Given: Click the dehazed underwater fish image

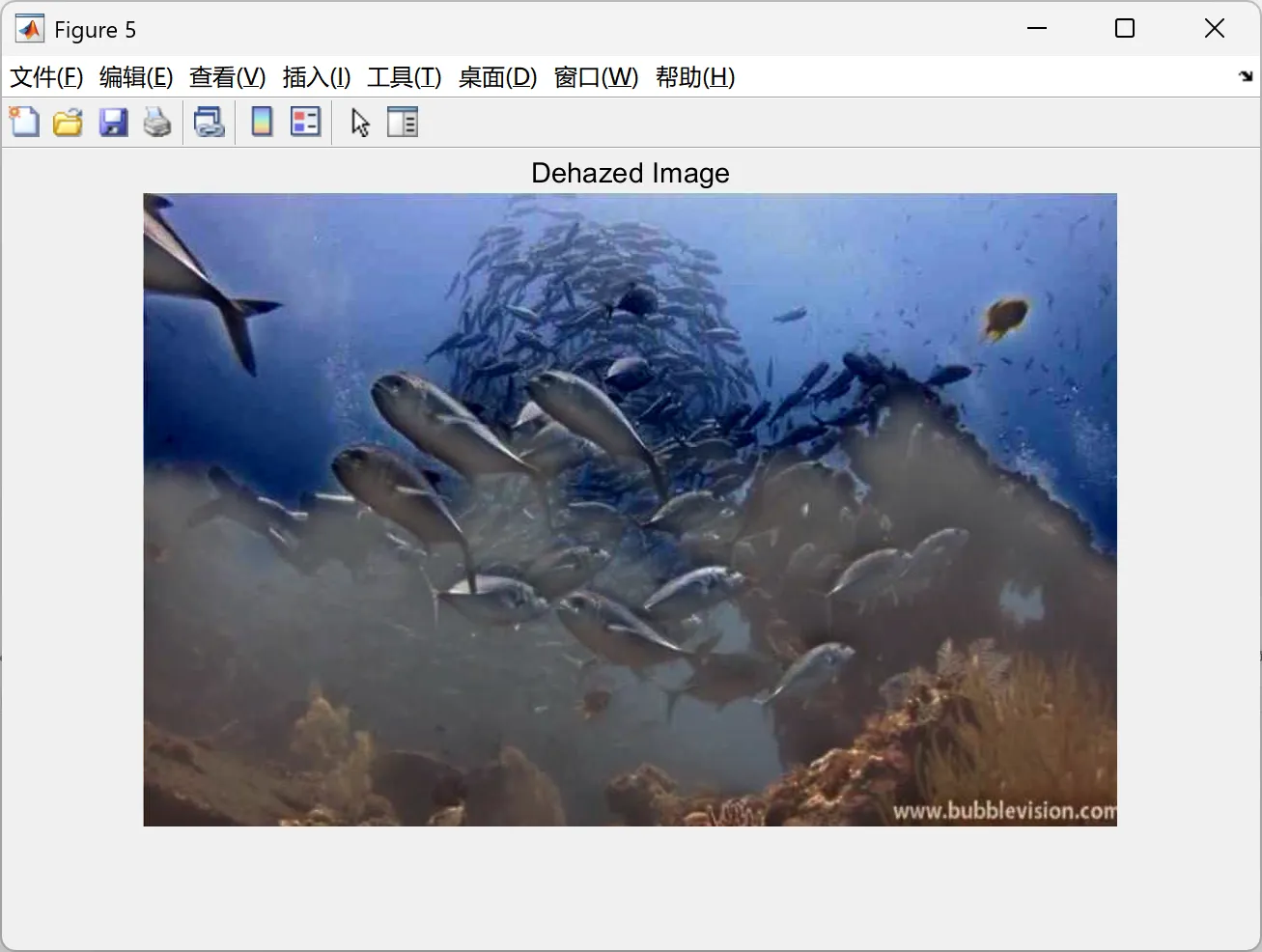Looking at the screenshot, I should 630,510.
